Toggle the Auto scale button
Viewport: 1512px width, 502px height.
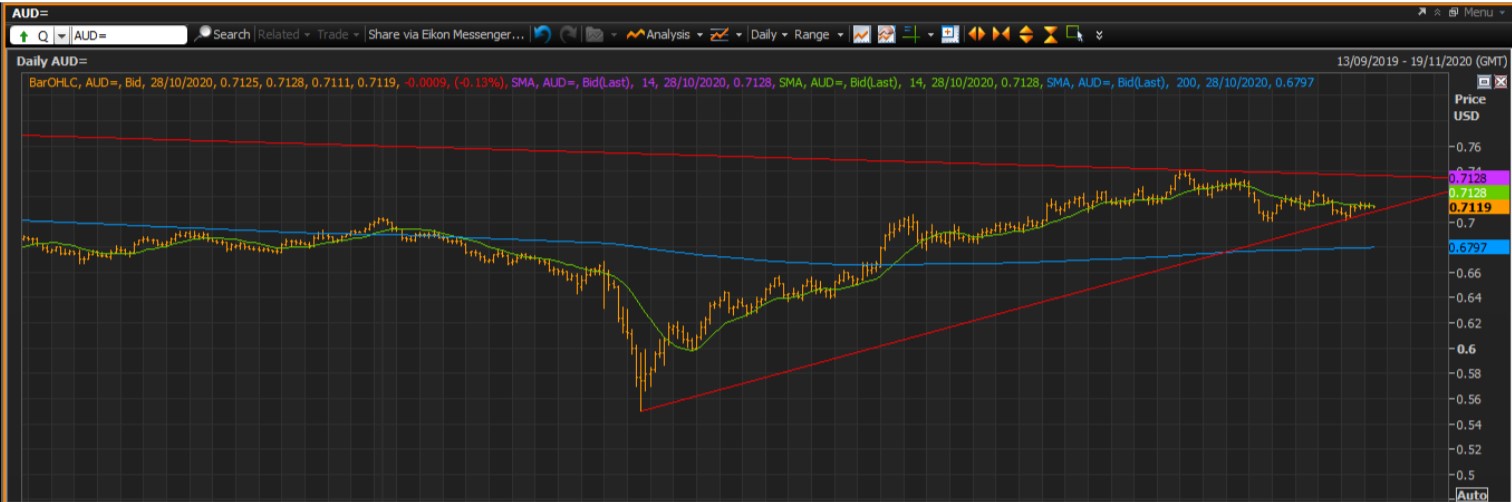(x=1471, y=495)
